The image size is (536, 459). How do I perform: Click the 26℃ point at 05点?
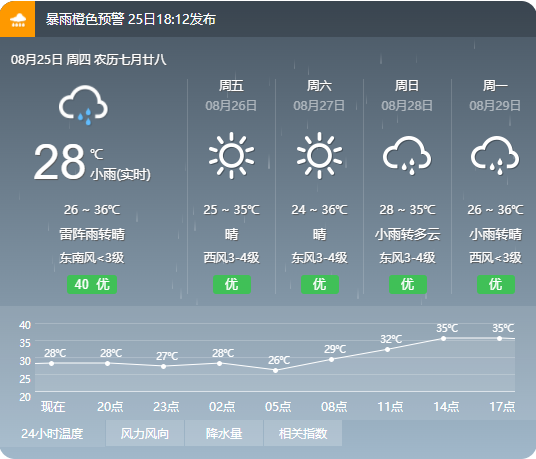click(x=276, y=370)
